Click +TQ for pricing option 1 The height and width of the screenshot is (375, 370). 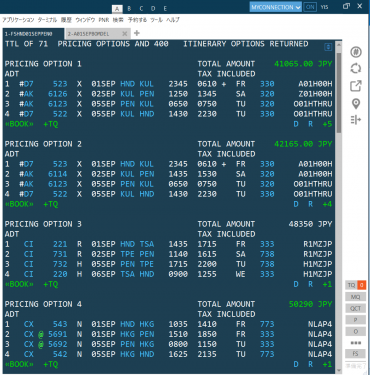[x=51, y=124]
